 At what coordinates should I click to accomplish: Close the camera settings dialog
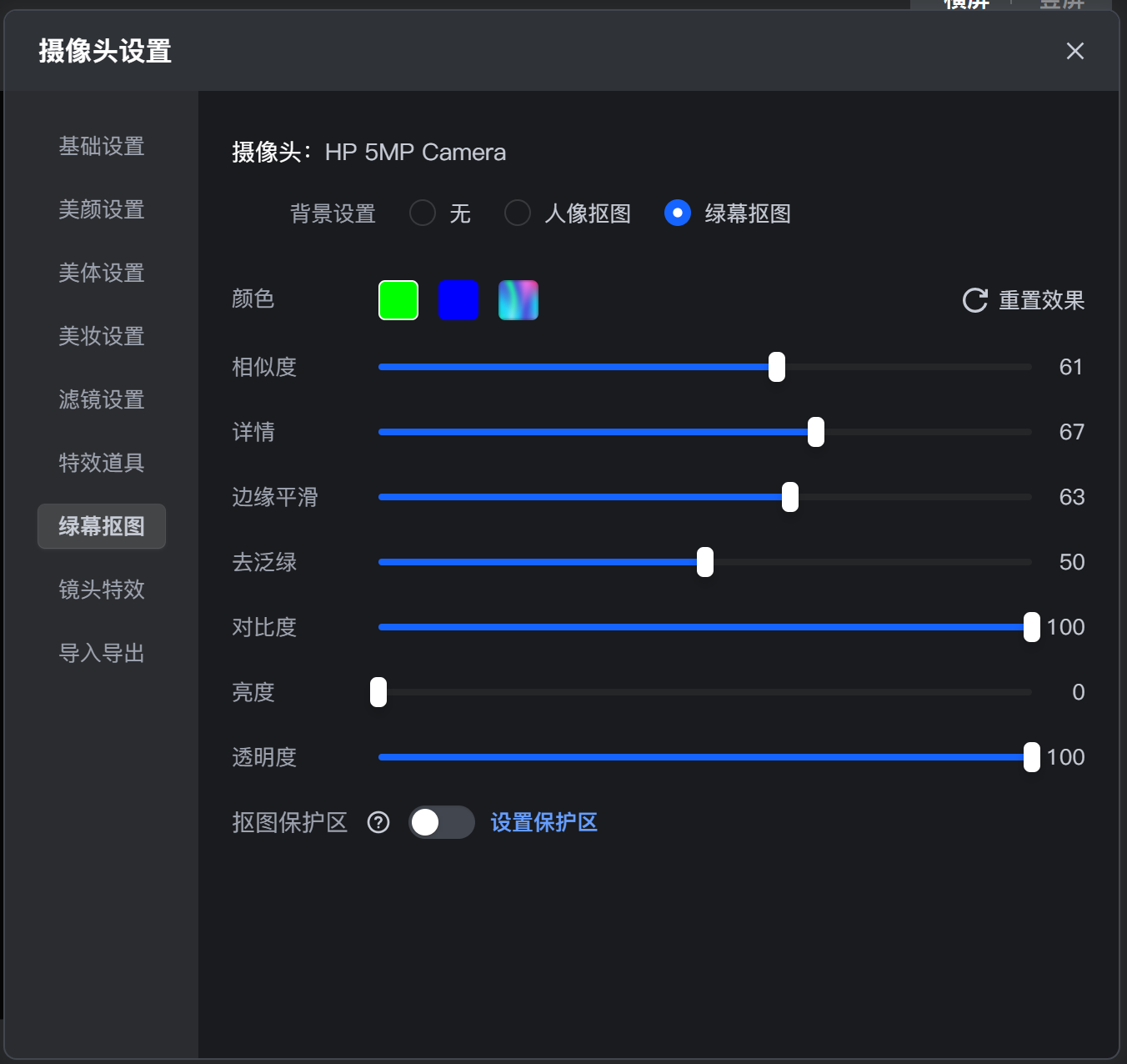click(x=1074, y=51)
